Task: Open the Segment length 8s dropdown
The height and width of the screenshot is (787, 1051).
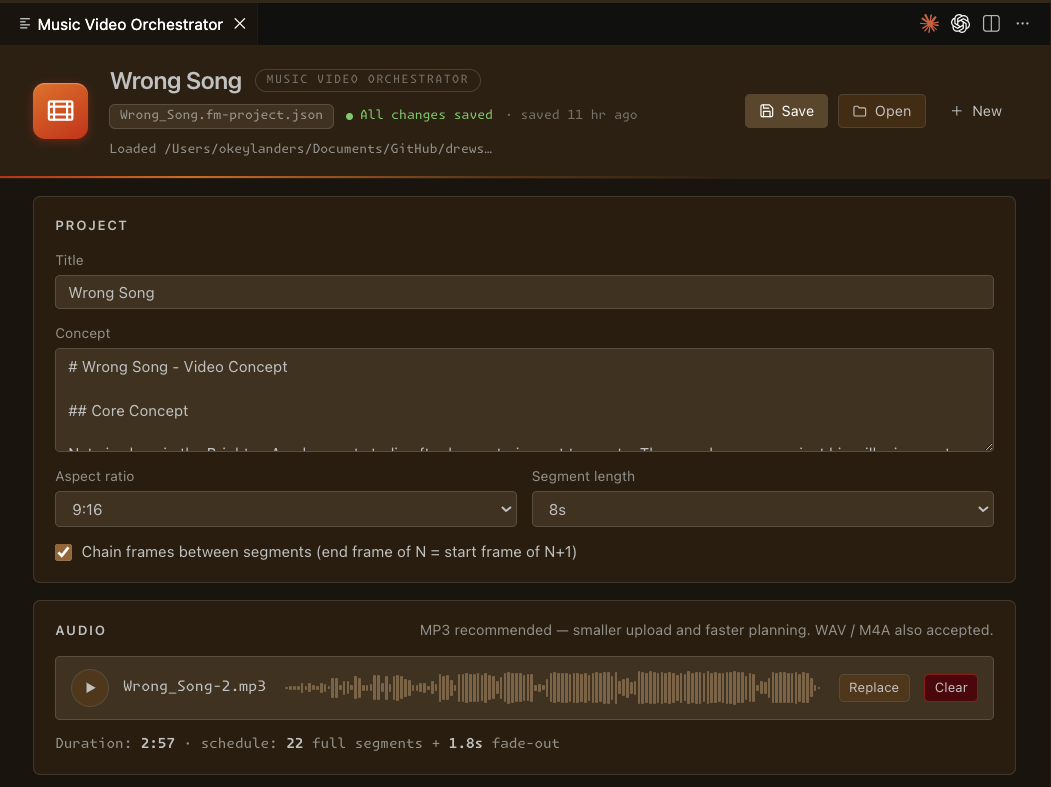Action: pyautogui.click(x=762, y=509)
